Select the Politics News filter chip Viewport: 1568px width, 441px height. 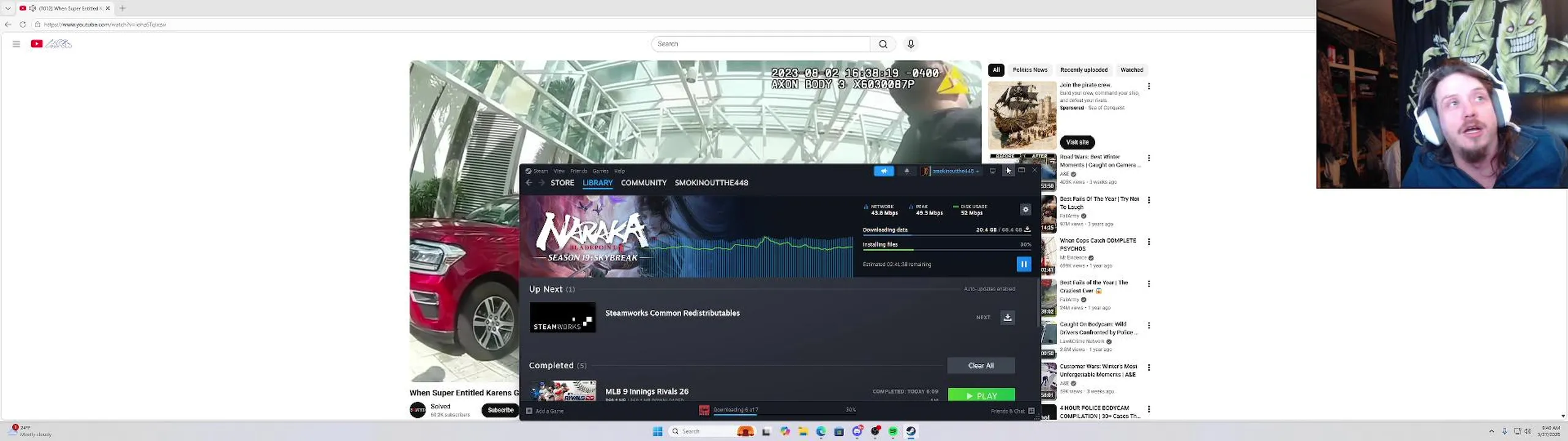click(1030, 70)
